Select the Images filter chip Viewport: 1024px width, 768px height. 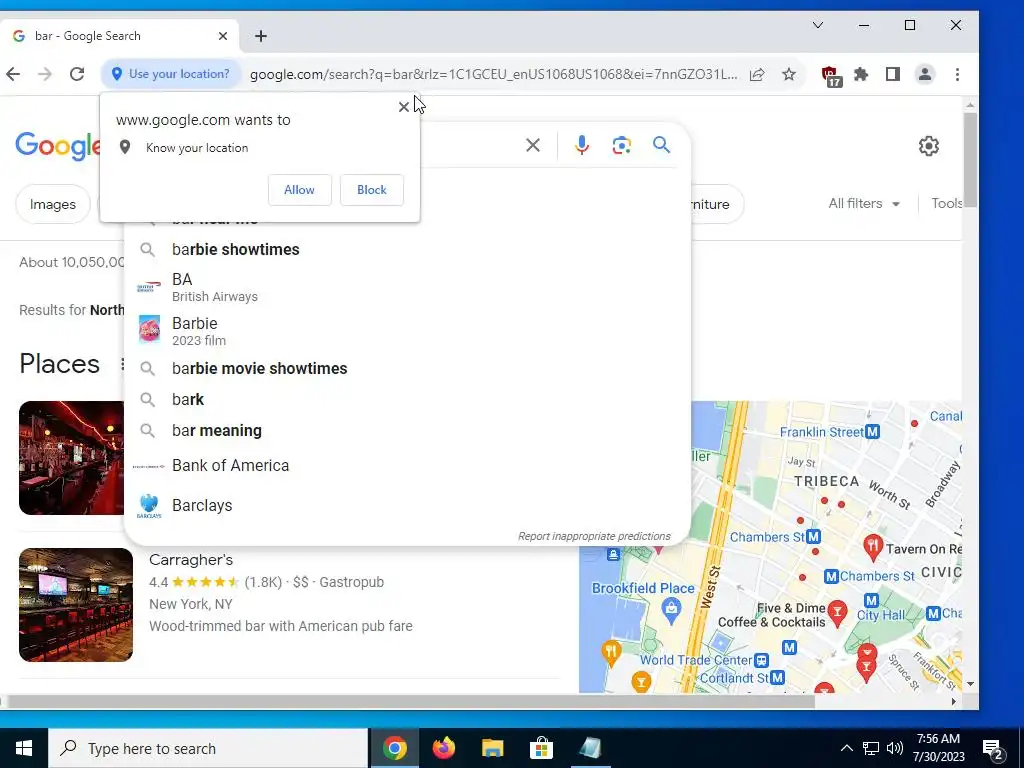(x=52, y=204)
